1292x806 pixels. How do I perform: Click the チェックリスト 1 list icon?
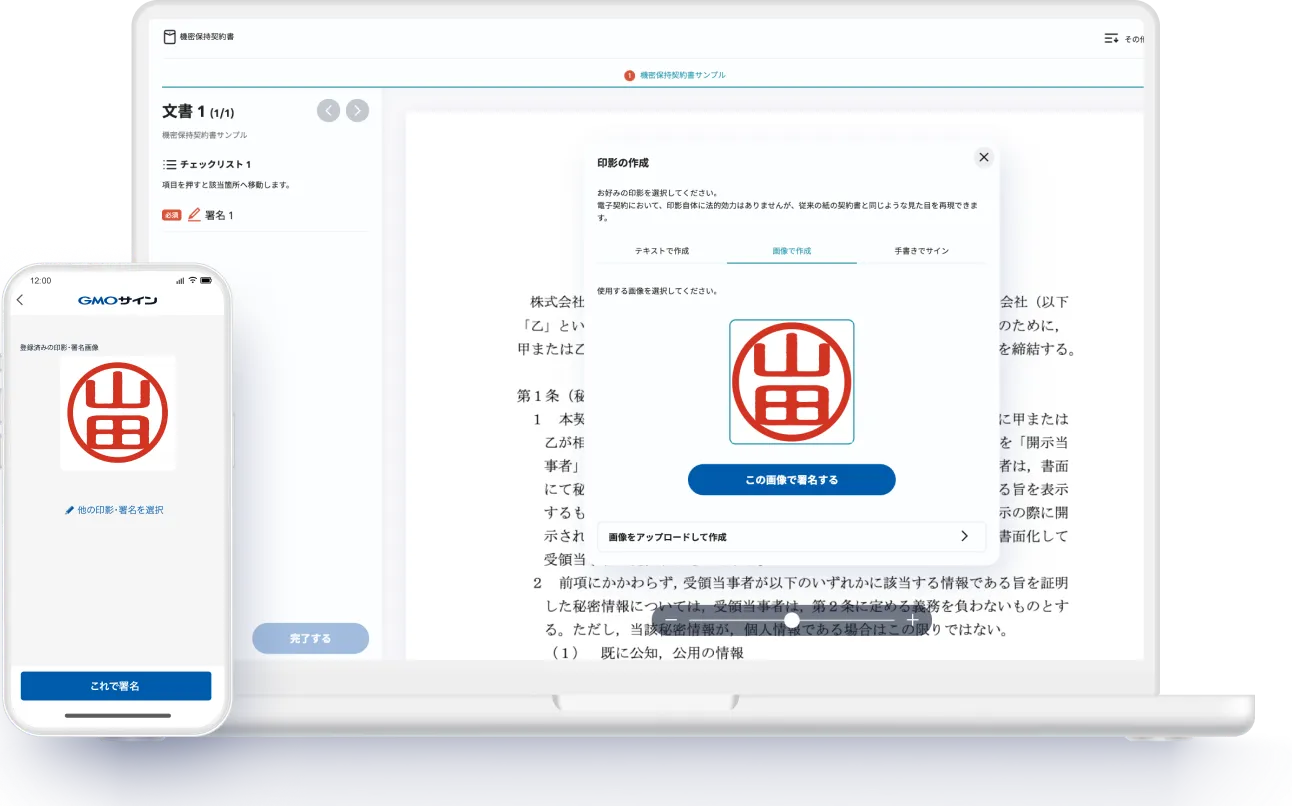coord(172,164)
